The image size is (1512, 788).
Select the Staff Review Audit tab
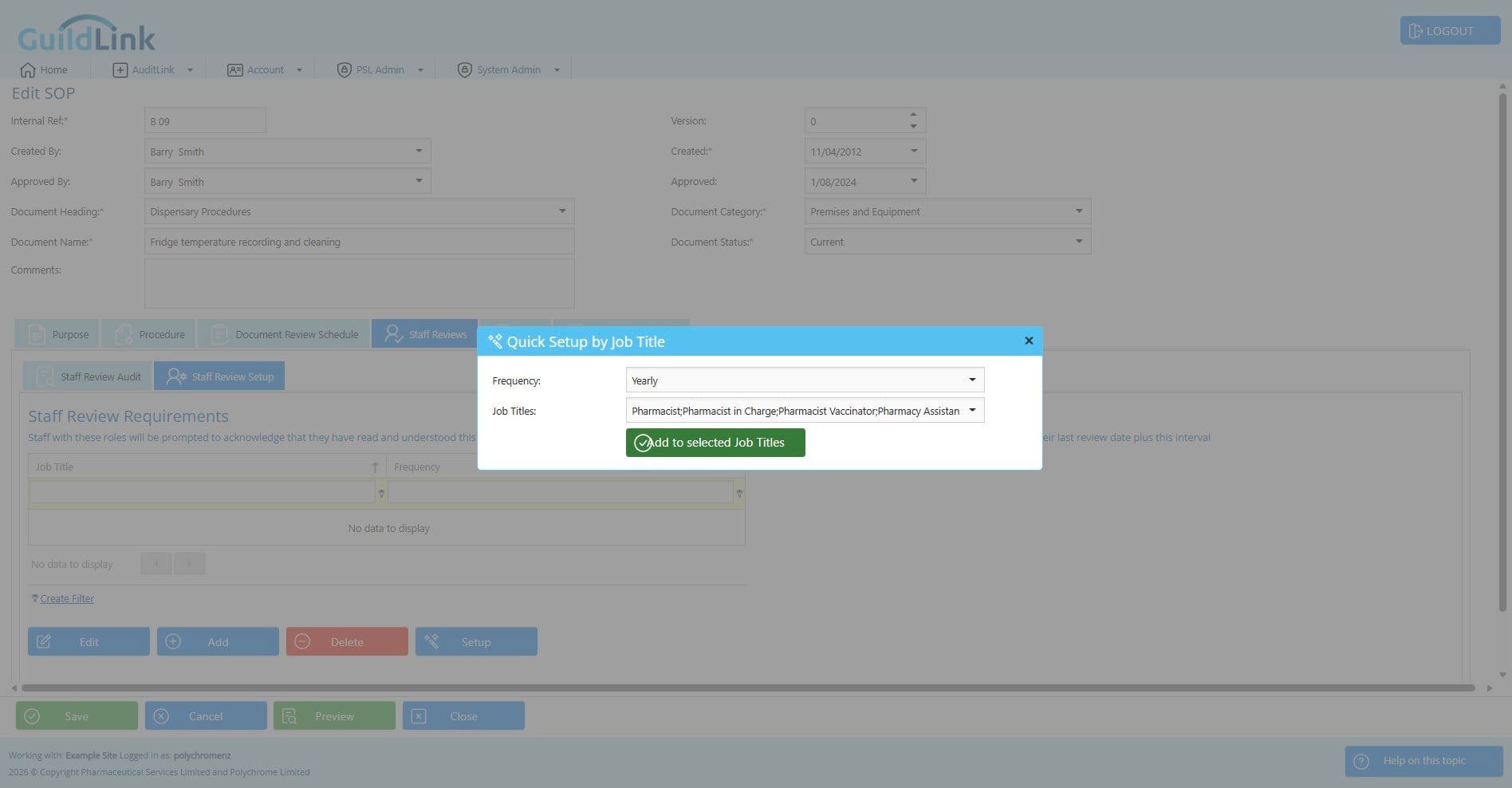pos(87,376)
